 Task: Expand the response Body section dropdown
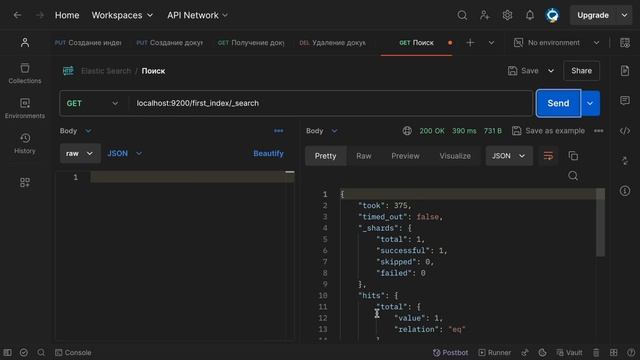(x=322, y=131)
